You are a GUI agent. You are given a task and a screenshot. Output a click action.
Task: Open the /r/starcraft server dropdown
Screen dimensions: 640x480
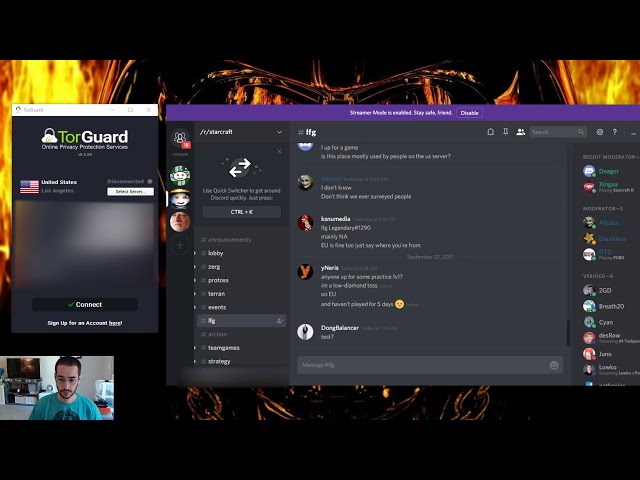click(x=241, y=132)
